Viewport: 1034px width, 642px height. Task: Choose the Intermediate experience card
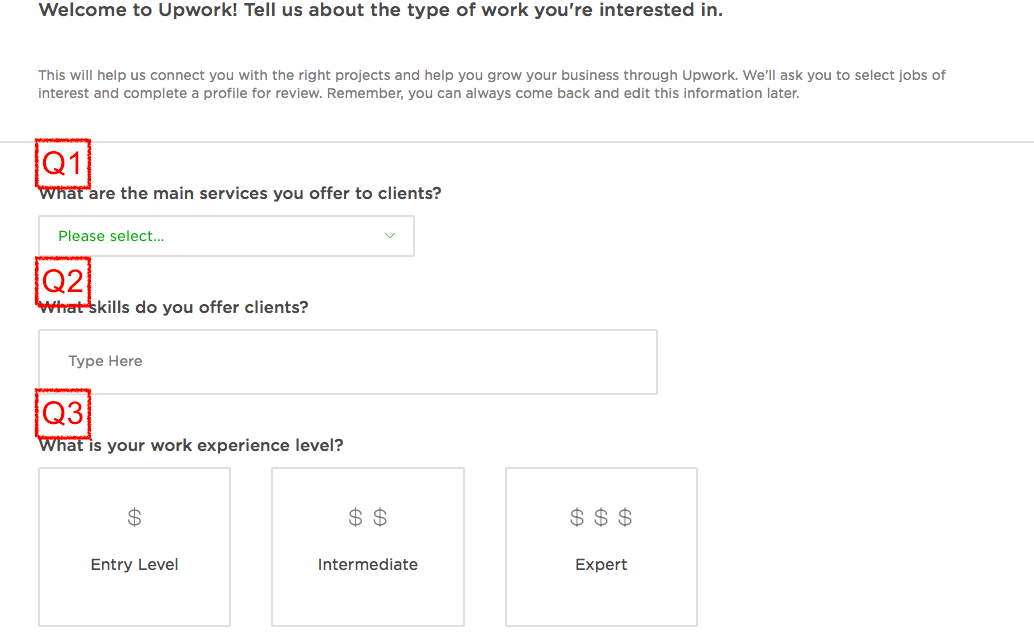(x=367, y=546)
